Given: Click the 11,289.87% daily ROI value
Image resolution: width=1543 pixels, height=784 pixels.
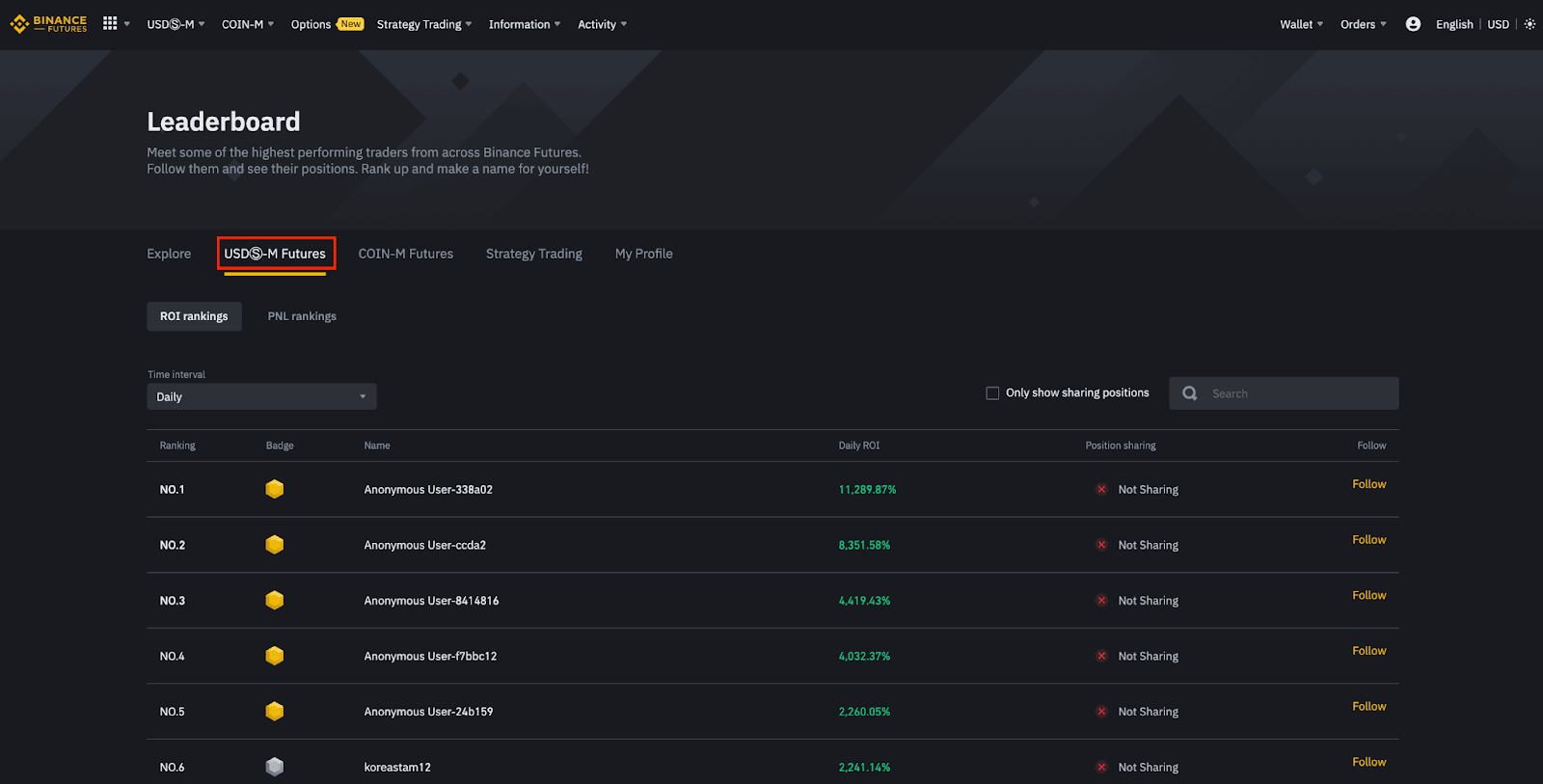Looking at the screenshot, I should point(867,490).
